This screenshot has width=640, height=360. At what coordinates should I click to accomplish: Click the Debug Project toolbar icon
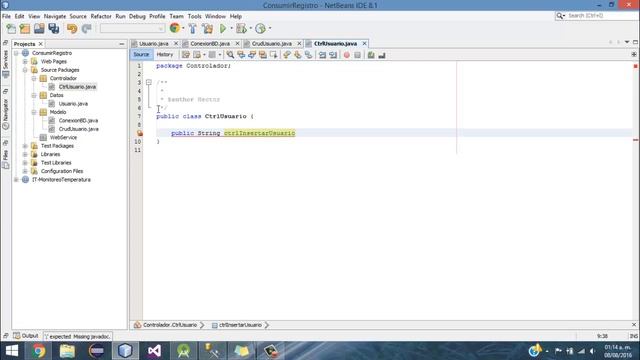tap(241, 29)
